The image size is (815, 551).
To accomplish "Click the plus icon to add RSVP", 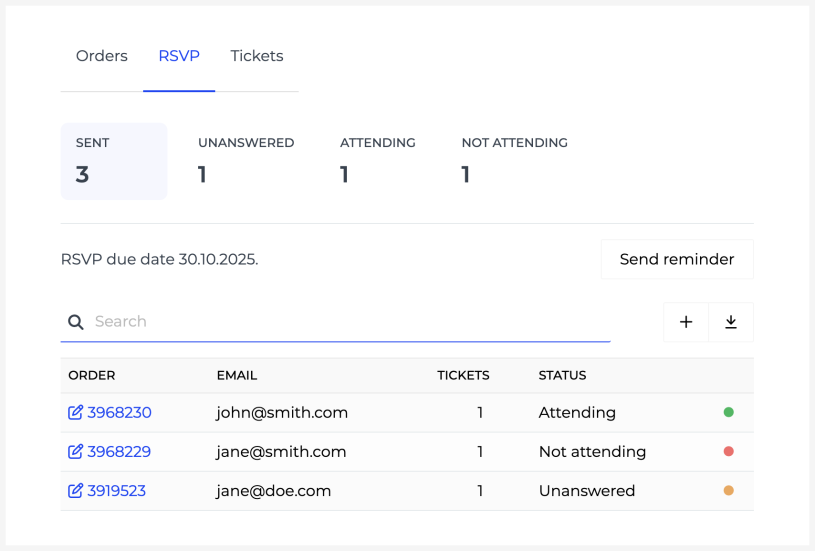I will pyautogui.click(x=686, y=322).
